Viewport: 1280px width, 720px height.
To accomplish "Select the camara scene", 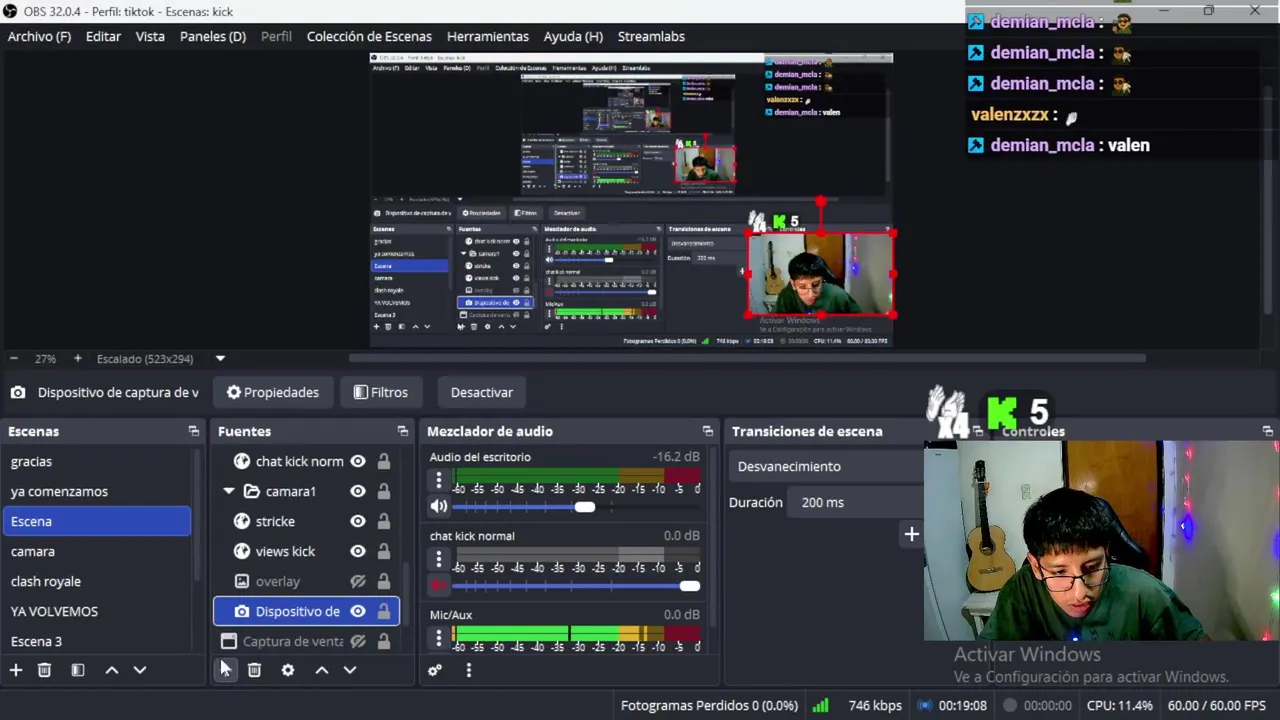I will pyautogui.click(x=97, y=551).
